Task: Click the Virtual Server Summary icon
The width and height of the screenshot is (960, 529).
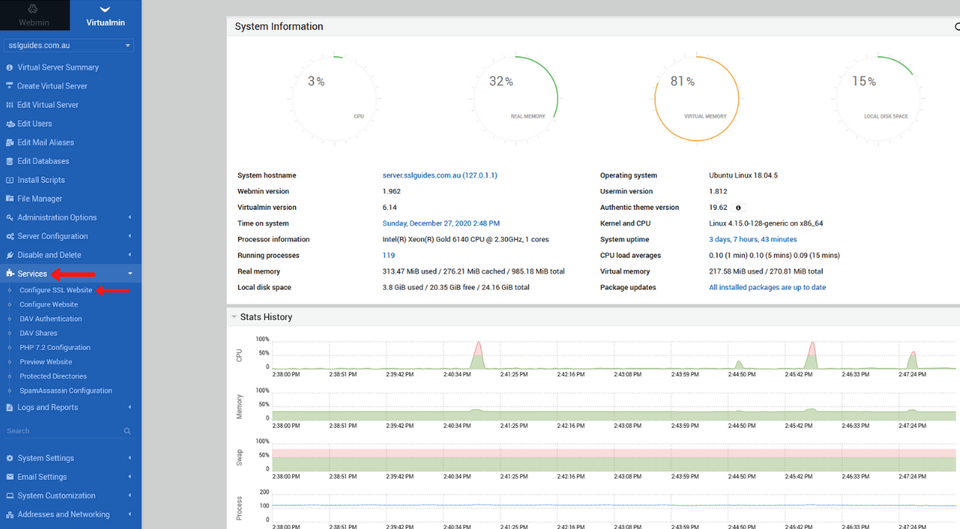Action: coord(10,67)
